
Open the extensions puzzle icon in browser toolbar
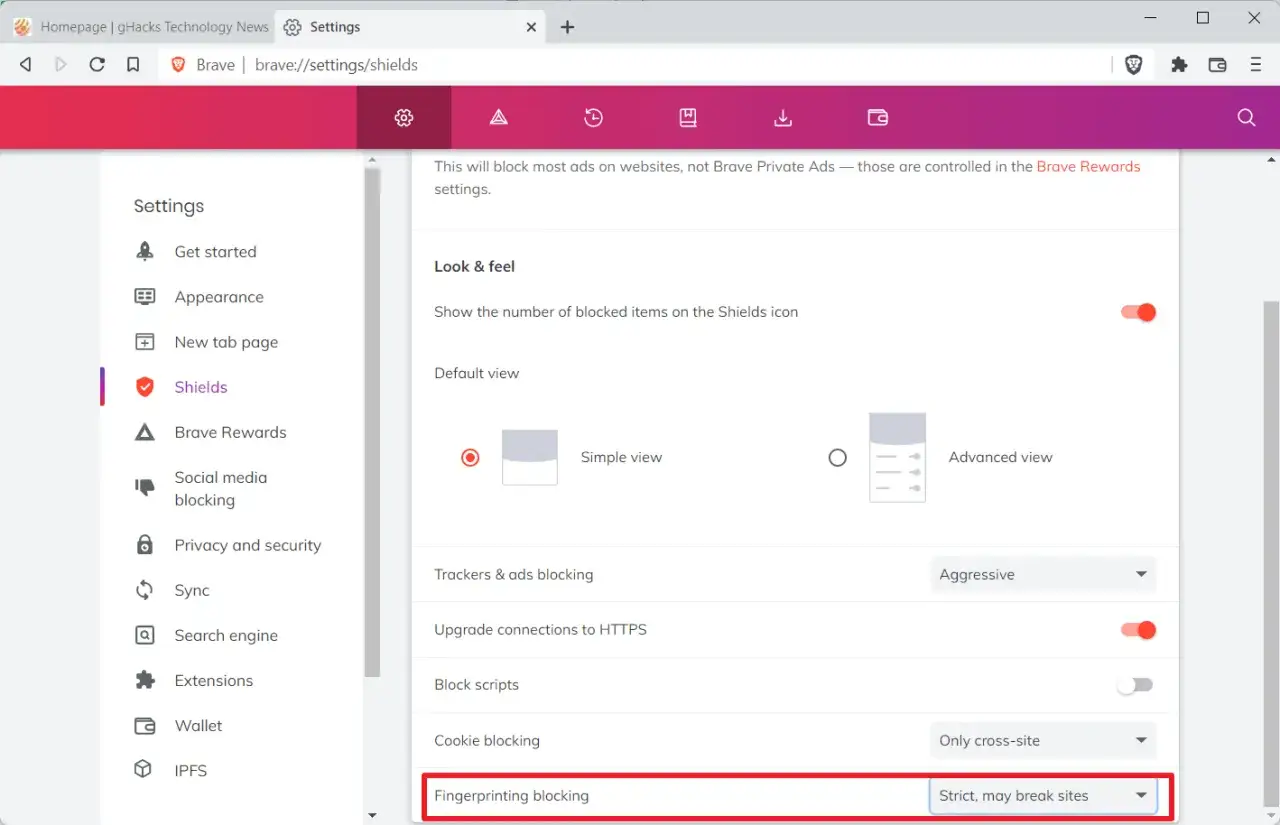coord(1179,65)
